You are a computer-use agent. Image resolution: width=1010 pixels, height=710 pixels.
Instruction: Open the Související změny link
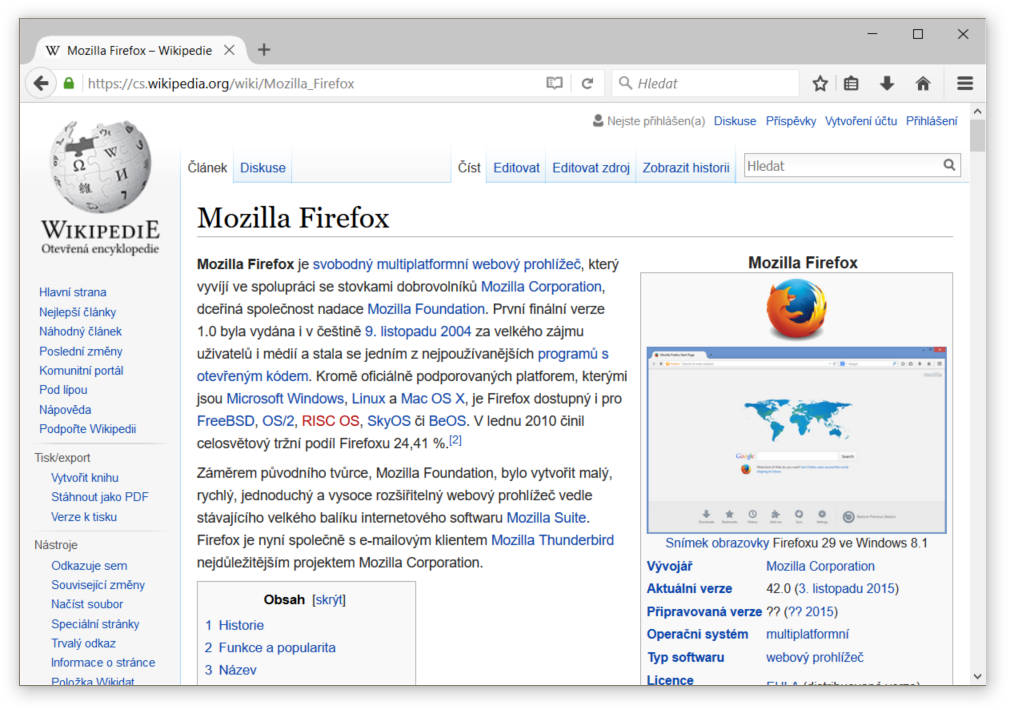[98, 585]
